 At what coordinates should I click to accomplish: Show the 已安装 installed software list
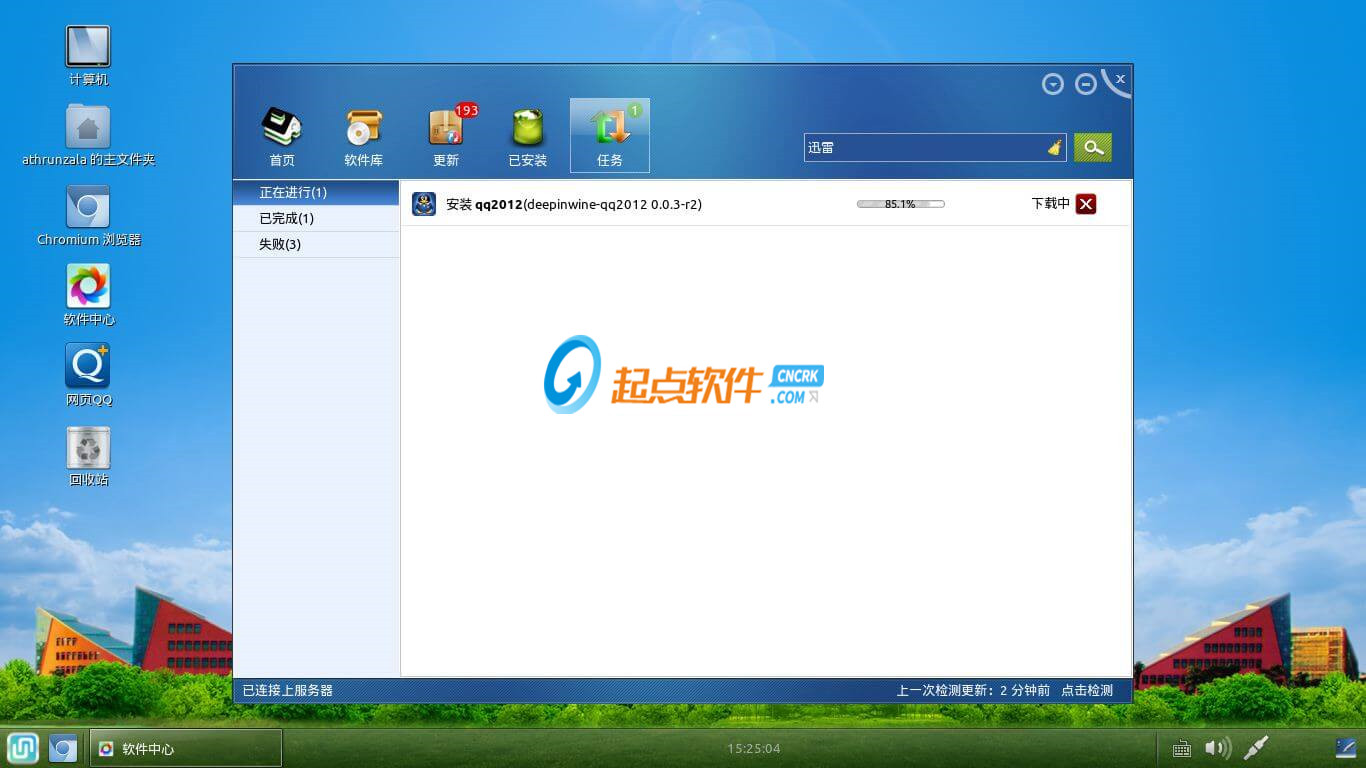point(528,137)
